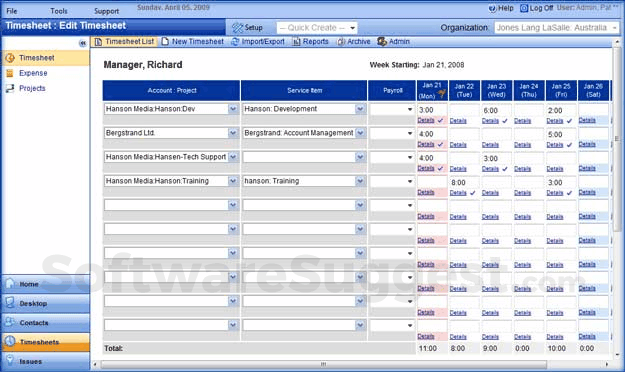Click the horizontal scrollbar at the bottom
Screen dimensions: 625x372
pyautogui.click(x=323, y=364)
